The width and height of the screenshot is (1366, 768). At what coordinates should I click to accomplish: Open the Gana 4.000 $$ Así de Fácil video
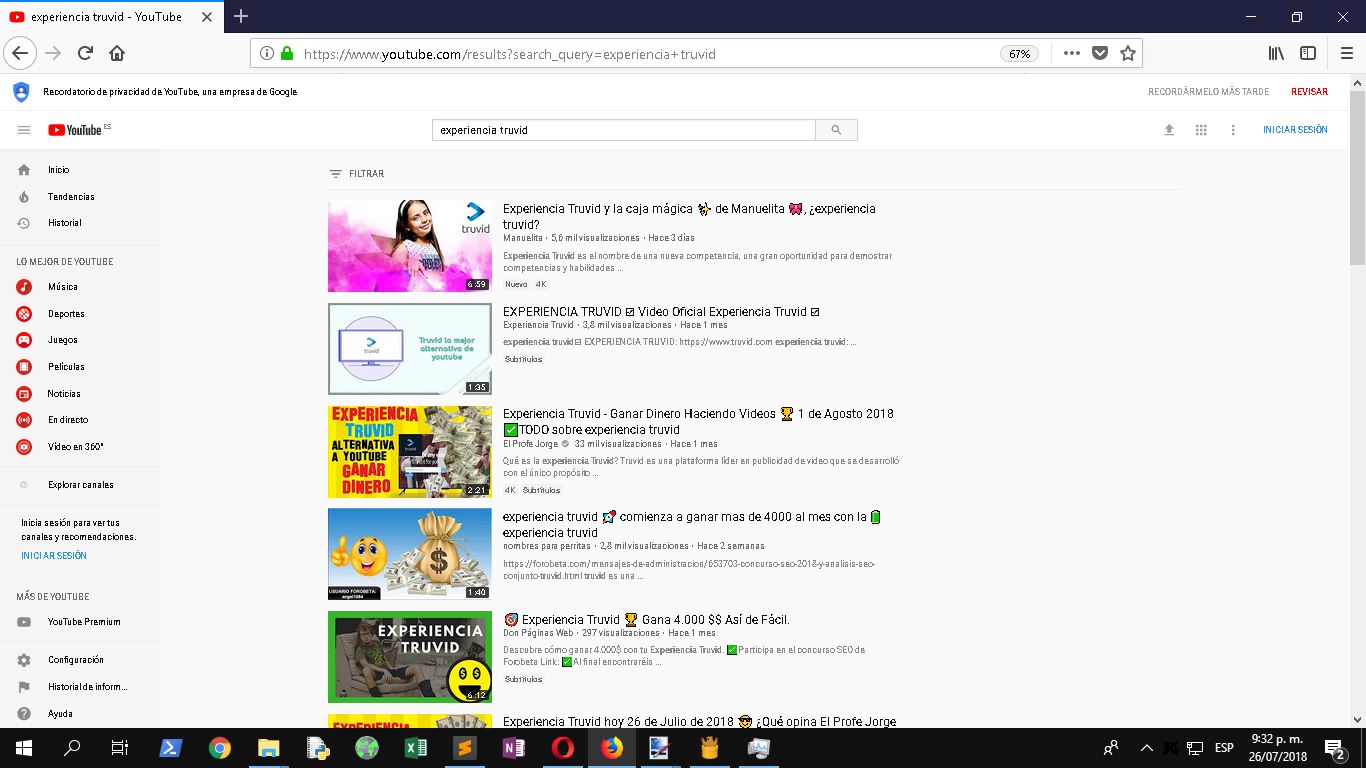(646, 620)
